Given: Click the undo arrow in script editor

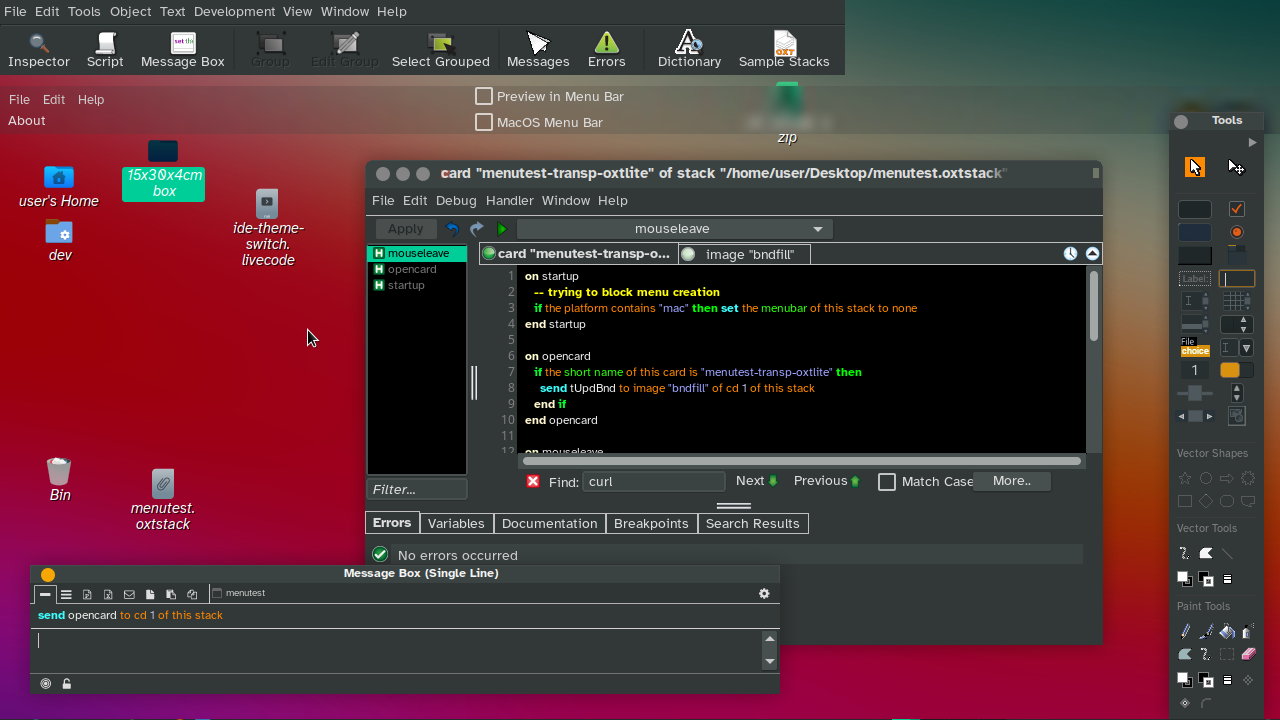Looking at the screenshot, I should [453, 229].
